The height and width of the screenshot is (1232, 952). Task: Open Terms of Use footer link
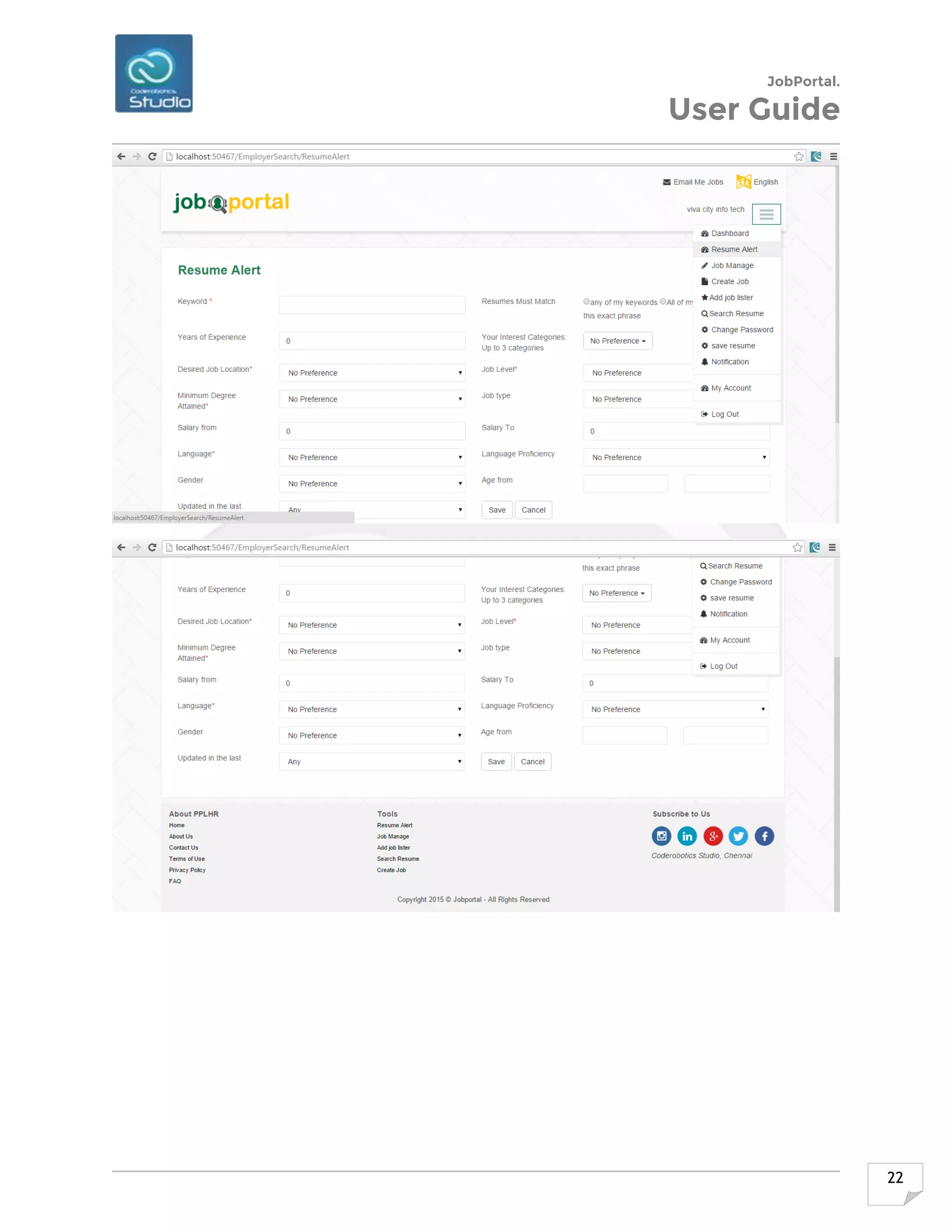coord(187,859)
